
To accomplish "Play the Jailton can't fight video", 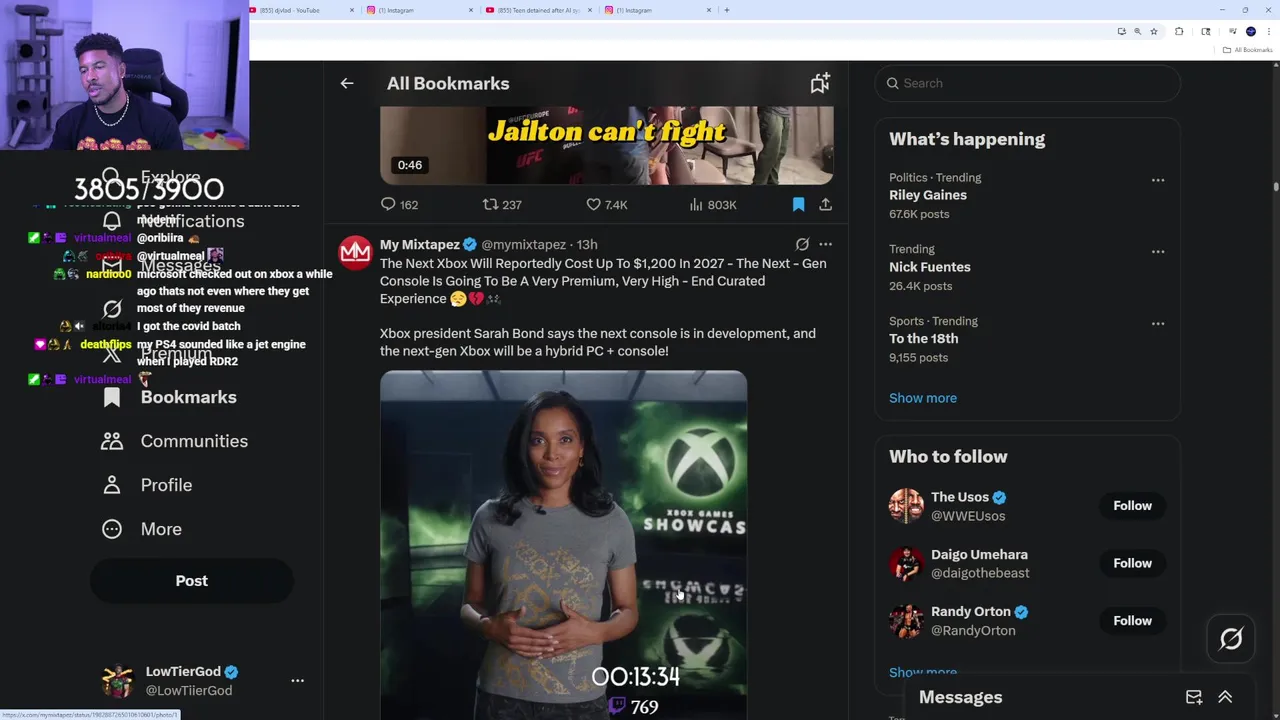I will (606, 145).
